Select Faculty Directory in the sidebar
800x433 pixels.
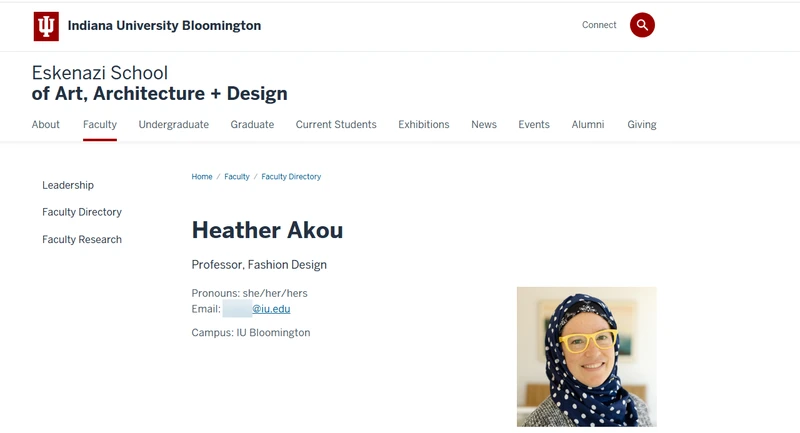point(82,212)
